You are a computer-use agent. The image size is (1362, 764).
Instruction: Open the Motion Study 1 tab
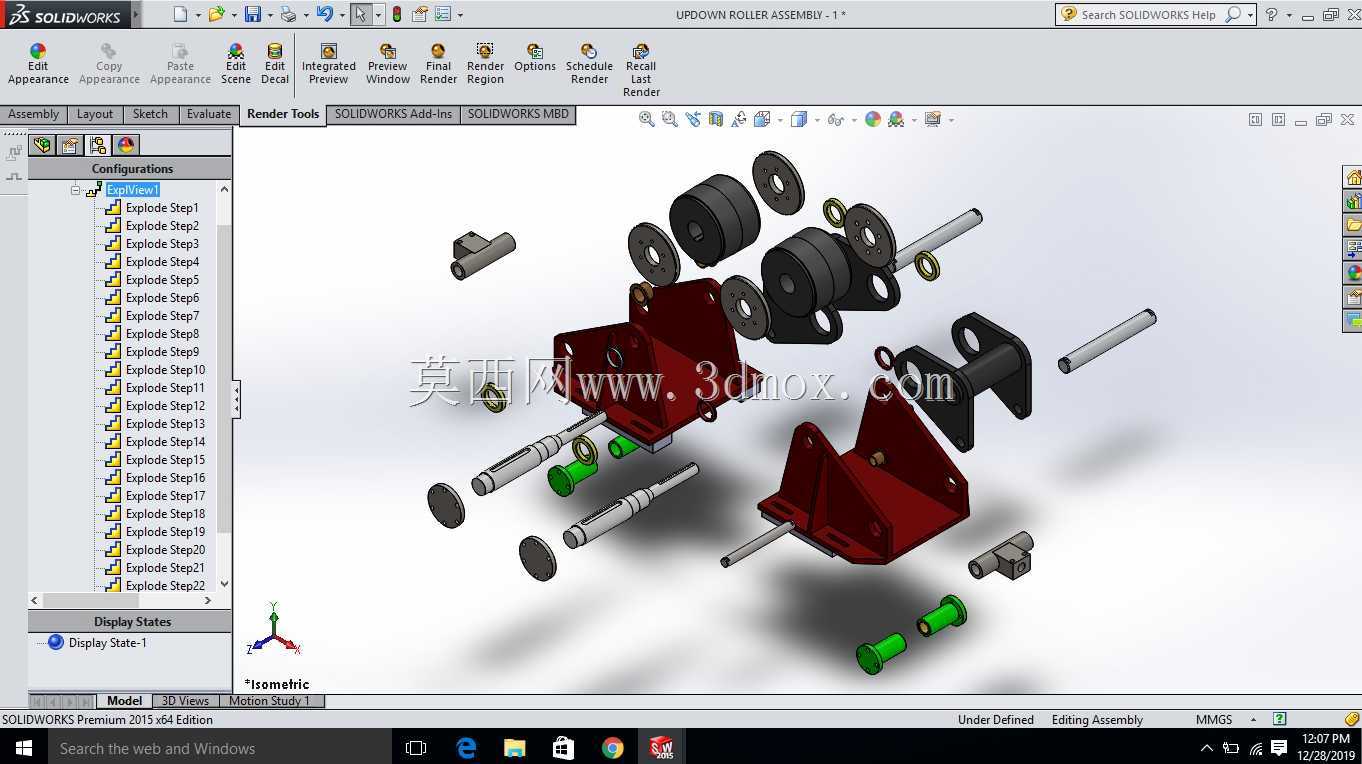(x=270, y=701)
